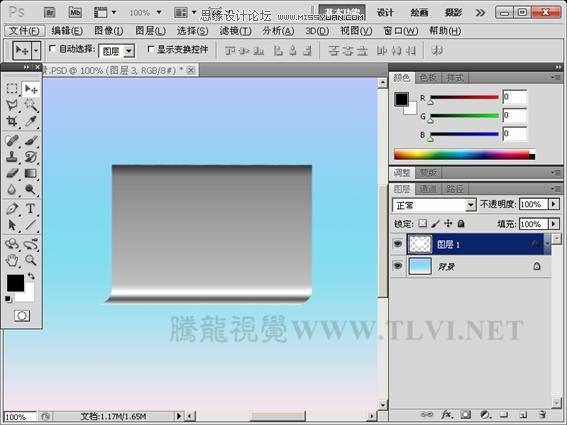Select the History Brush tool
The width and height of the screenshot is (567, 425).
[x=31, y=157]
